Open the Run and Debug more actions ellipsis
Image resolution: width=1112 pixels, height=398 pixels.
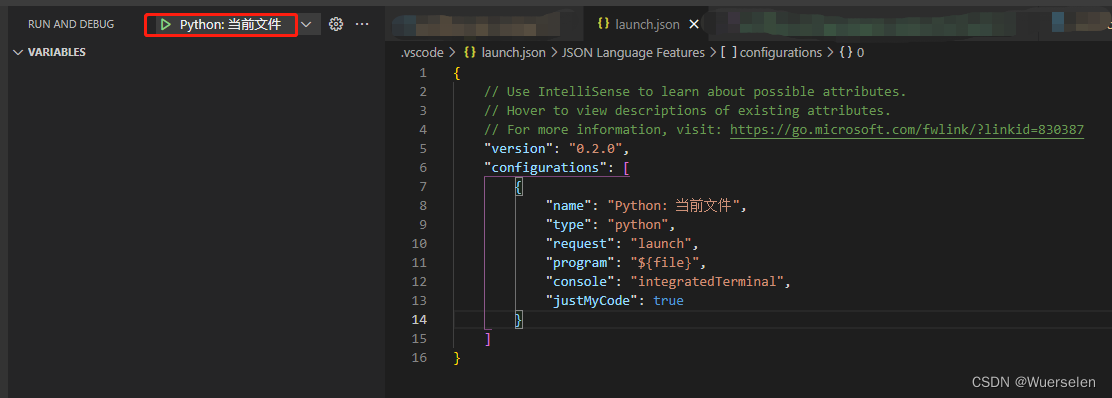point(362,24)
